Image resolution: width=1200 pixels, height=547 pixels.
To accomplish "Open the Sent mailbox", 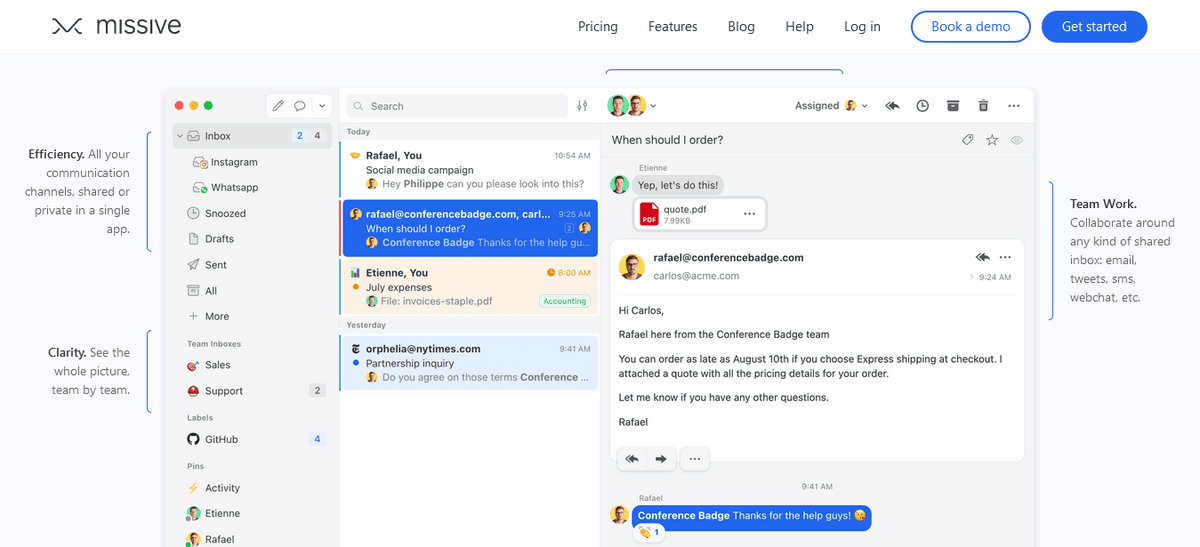I will [x=216, y=265].
